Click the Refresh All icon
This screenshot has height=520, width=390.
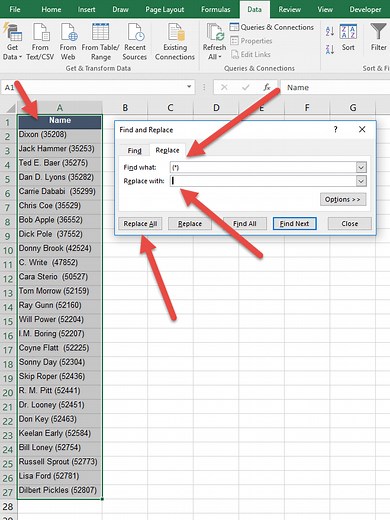click(214, 32)
